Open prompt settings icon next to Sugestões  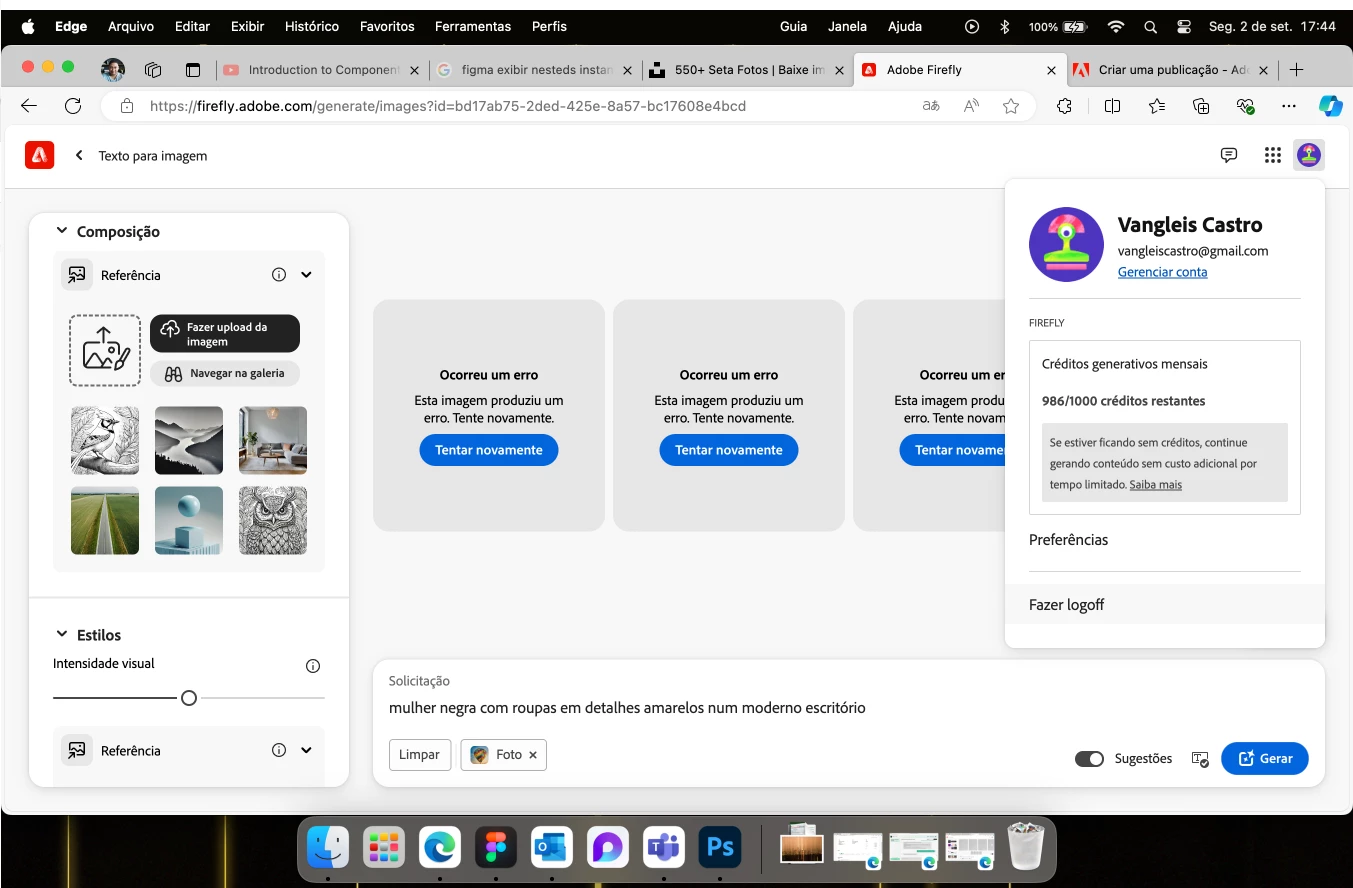tap(1200, 759)
